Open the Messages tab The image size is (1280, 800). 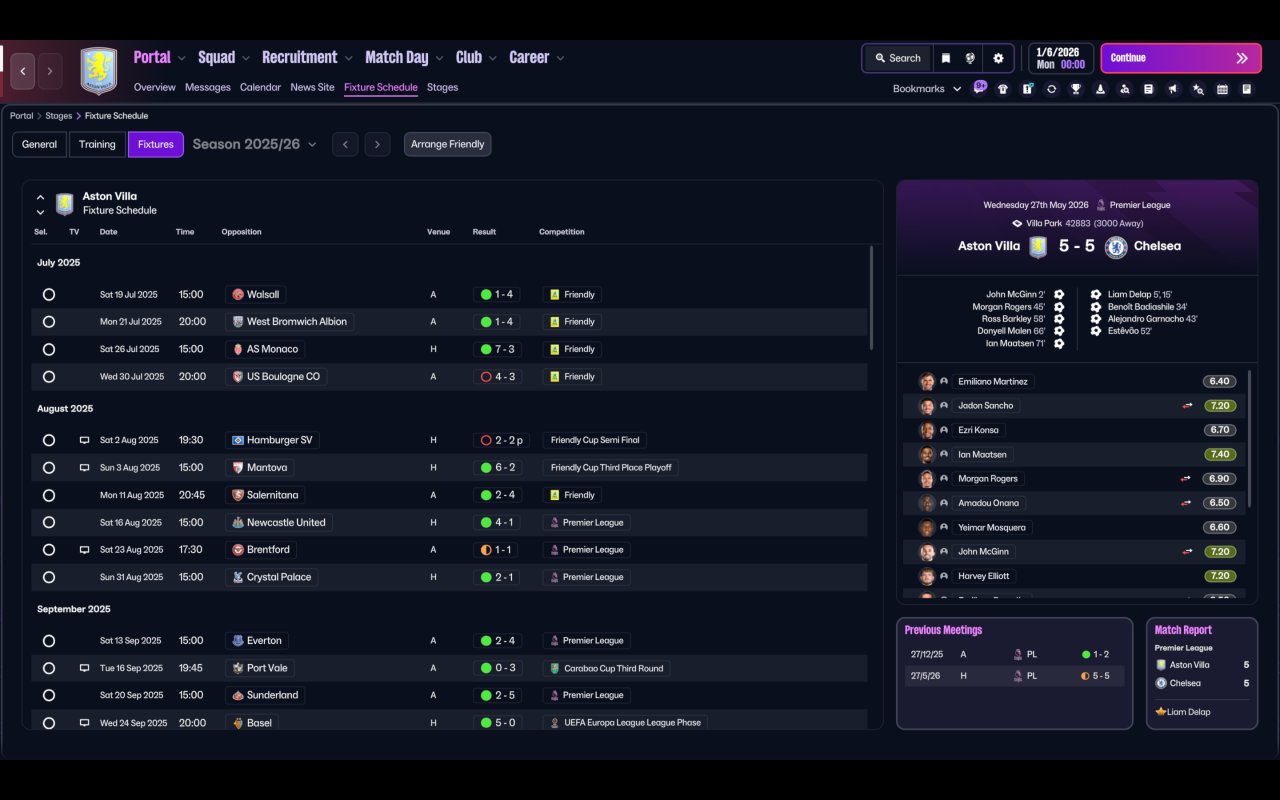pos(208,87)
